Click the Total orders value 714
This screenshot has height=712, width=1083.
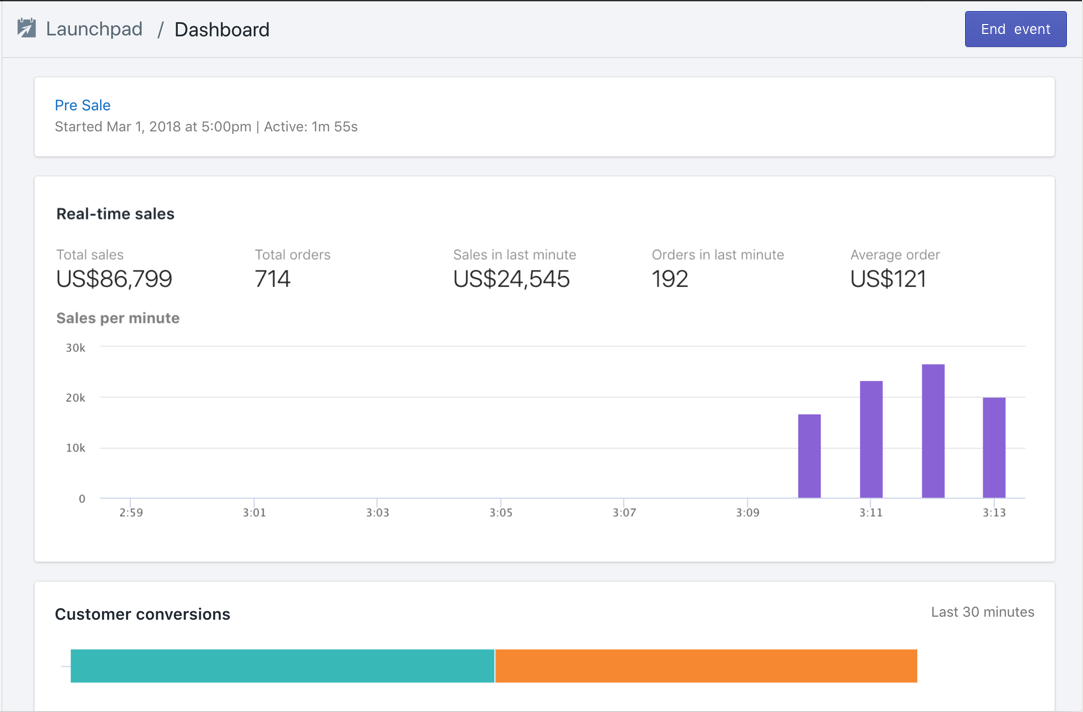click(272, 279)
